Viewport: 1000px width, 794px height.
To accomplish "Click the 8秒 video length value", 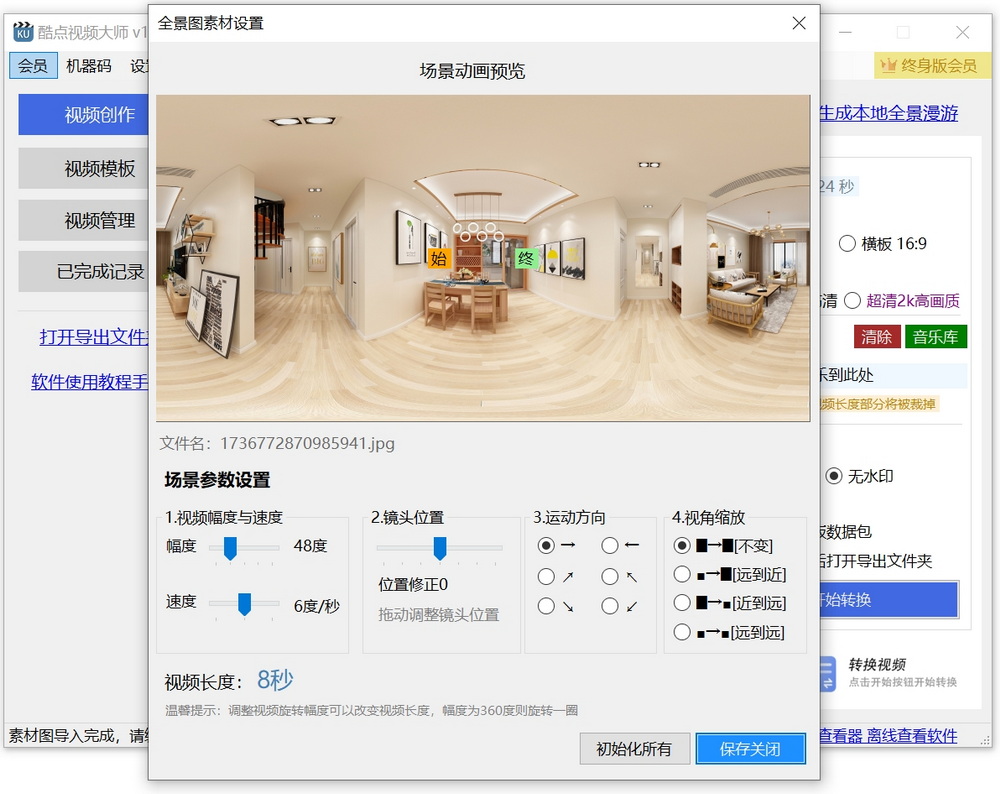I will [x=275, y=680].
